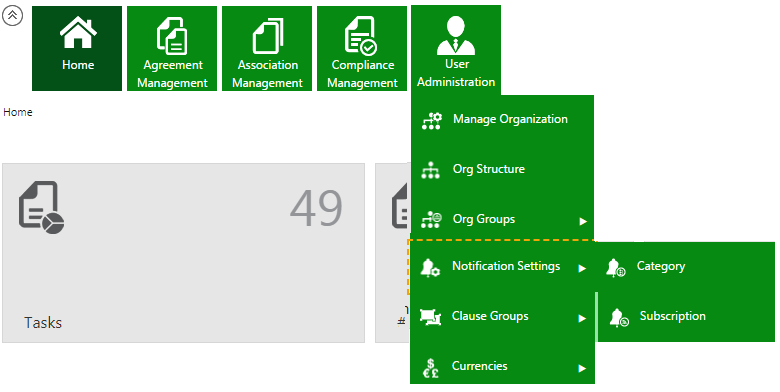The width and height of the screenshot is (780, 392).
Task: Click the User Administration person icon
Action: [x=456, y=35]
